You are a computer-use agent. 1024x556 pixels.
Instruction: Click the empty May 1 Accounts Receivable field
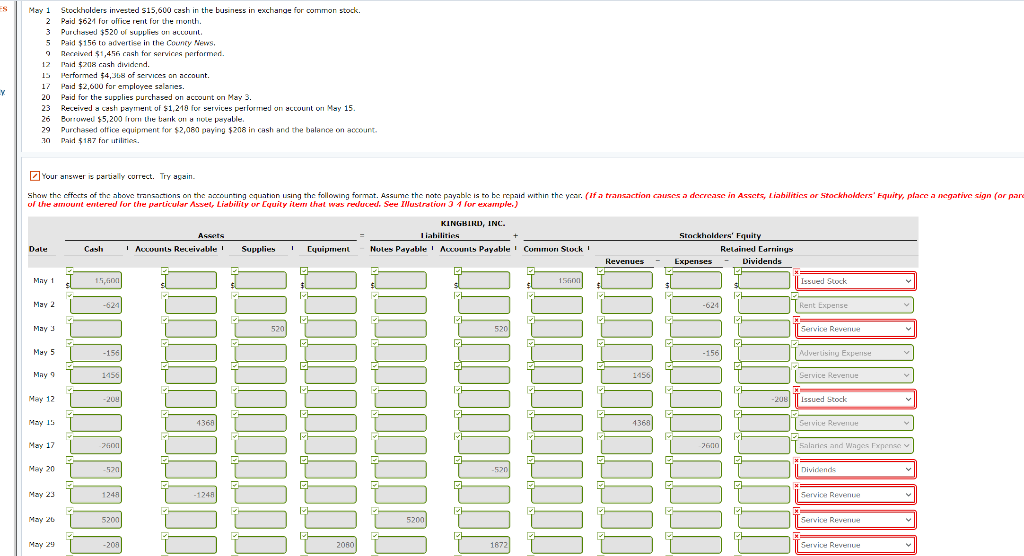(x=191, y=281)
